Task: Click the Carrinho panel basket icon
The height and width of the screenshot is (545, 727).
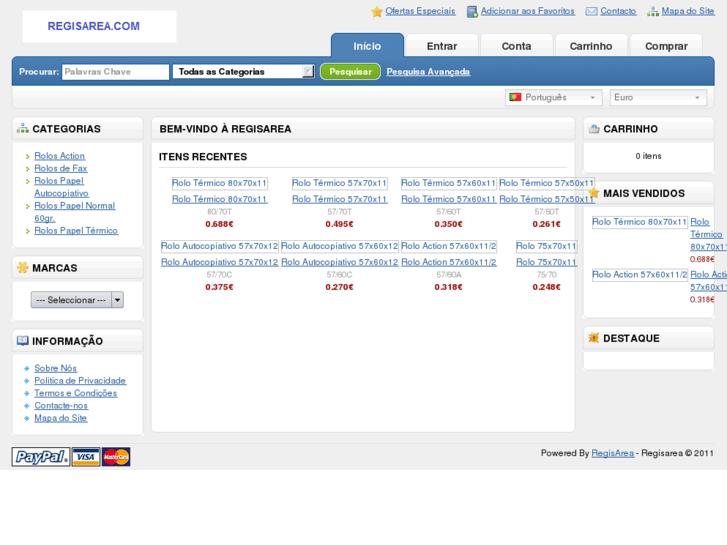Action: coord(594,129)
